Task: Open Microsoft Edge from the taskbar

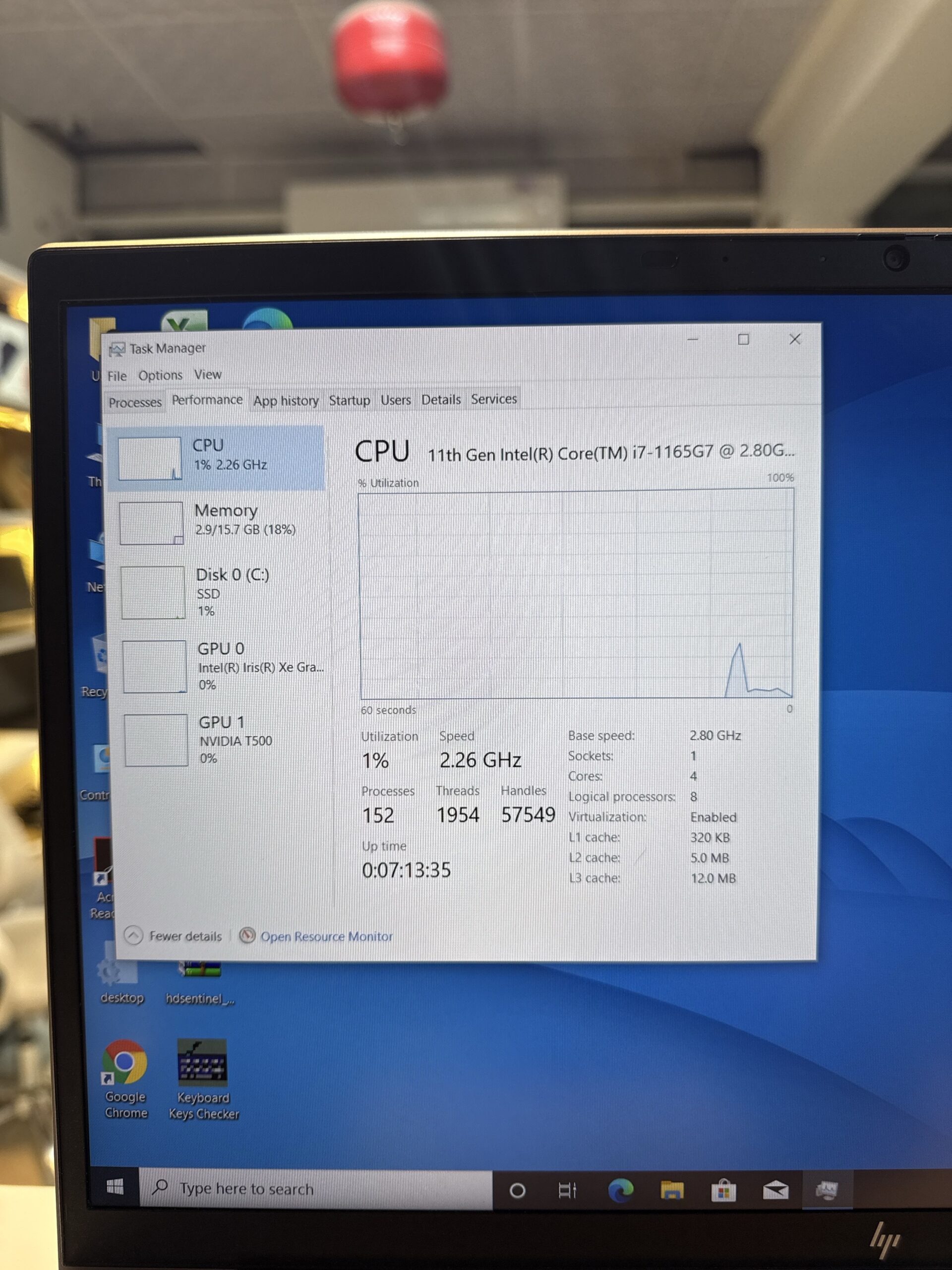Action: (x=620, y=1190)
